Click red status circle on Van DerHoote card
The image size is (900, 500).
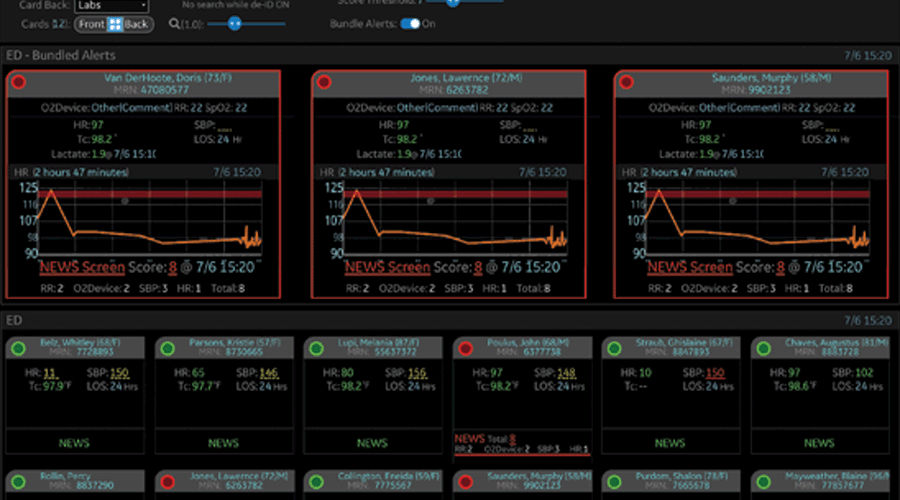point(18,82)
